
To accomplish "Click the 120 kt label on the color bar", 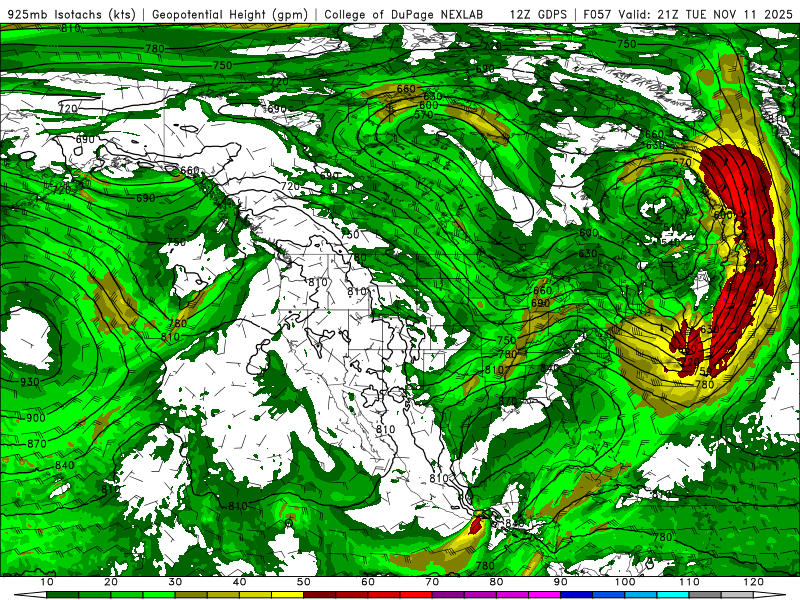I will 754,582.
